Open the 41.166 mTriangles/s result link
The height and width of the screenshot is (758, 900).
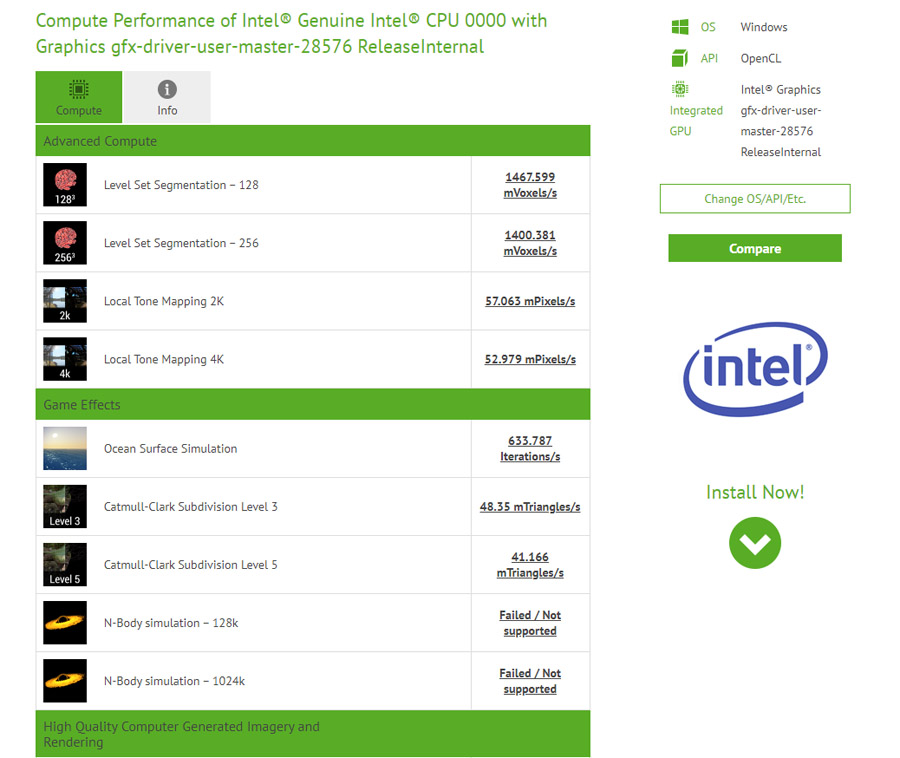[x=530, y=565]
